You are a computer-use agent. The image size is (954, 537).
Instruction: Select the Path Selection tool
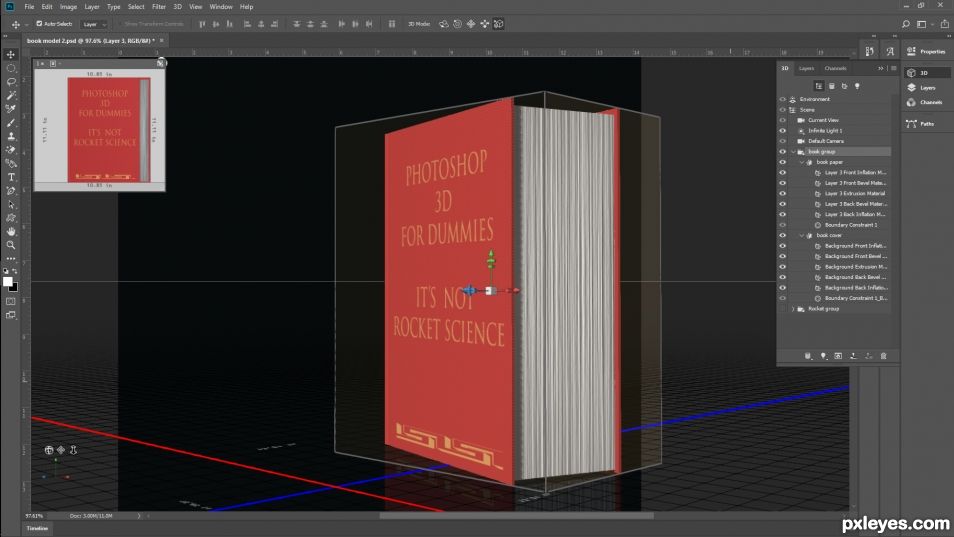pyautogui.click(x=11, y=204)
